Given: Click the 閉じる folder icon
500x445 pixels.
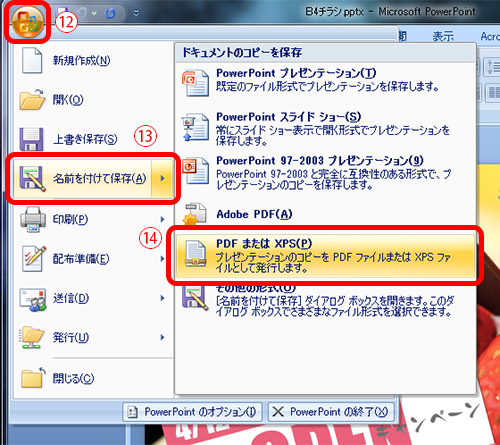Looking at the screenshot, I should [x=33, y=378].
